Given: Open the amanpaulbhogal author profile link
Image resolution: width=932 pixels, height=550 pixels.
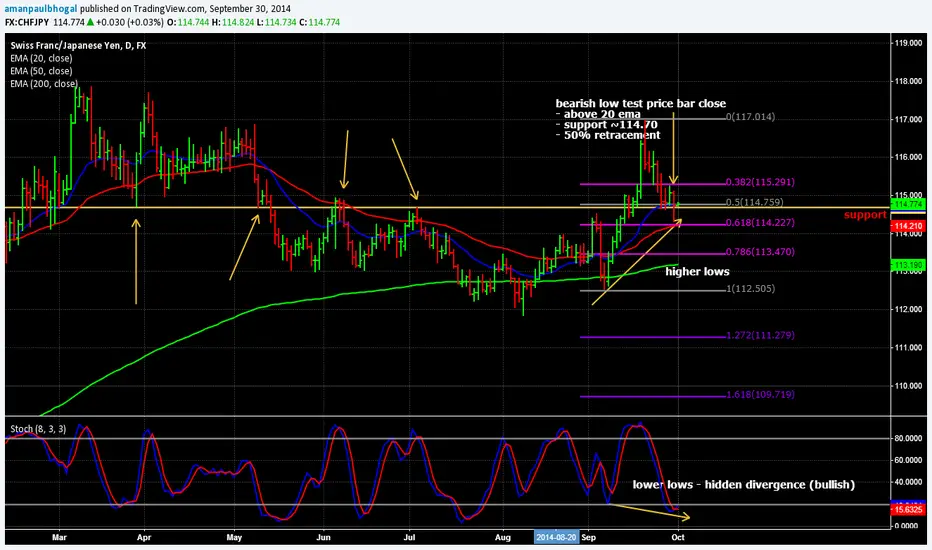Looking at the screenshot, I should coord(41,9).
